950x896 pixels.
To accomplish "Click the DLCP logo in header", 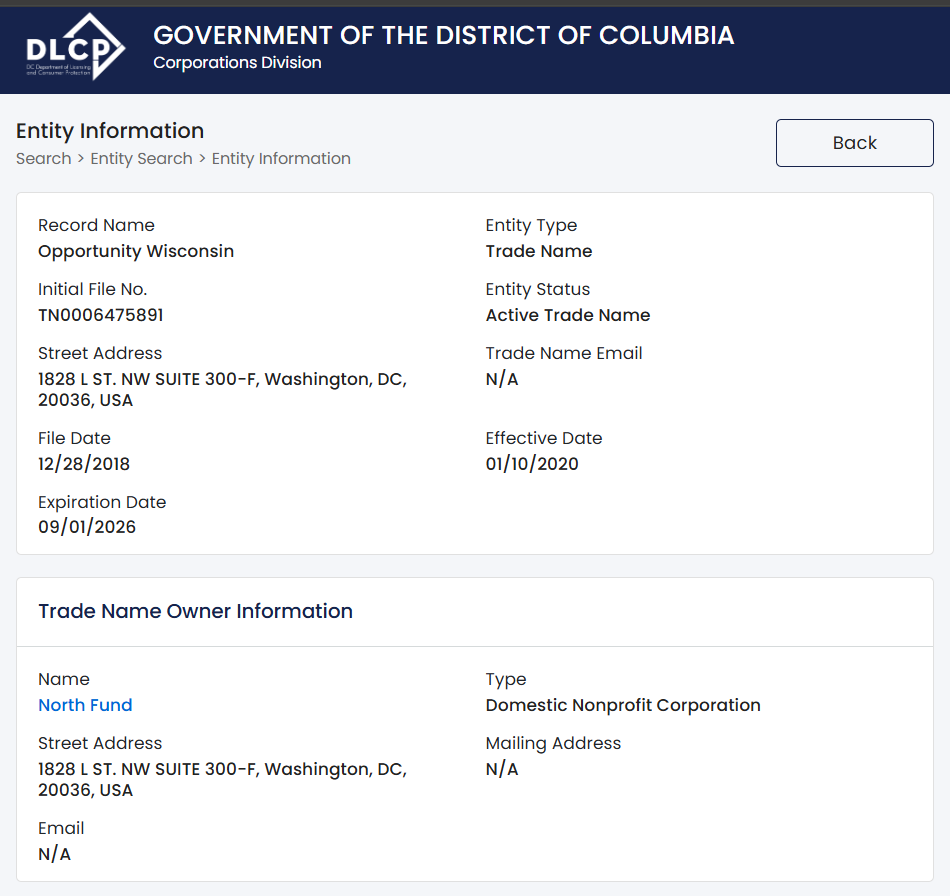I will pos(75,47).
